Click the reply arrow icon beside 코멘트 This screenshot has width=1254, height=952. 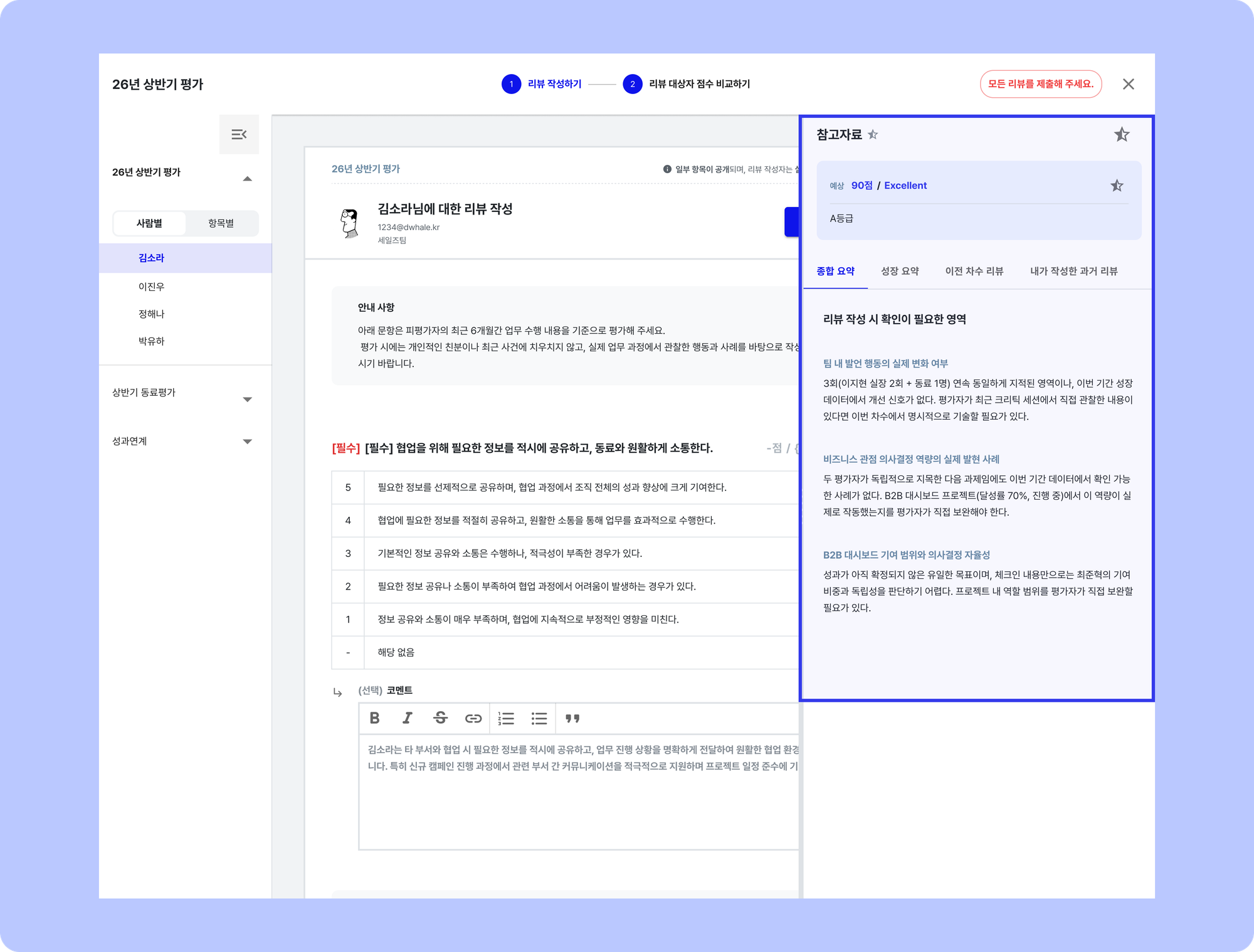point(338,692)
